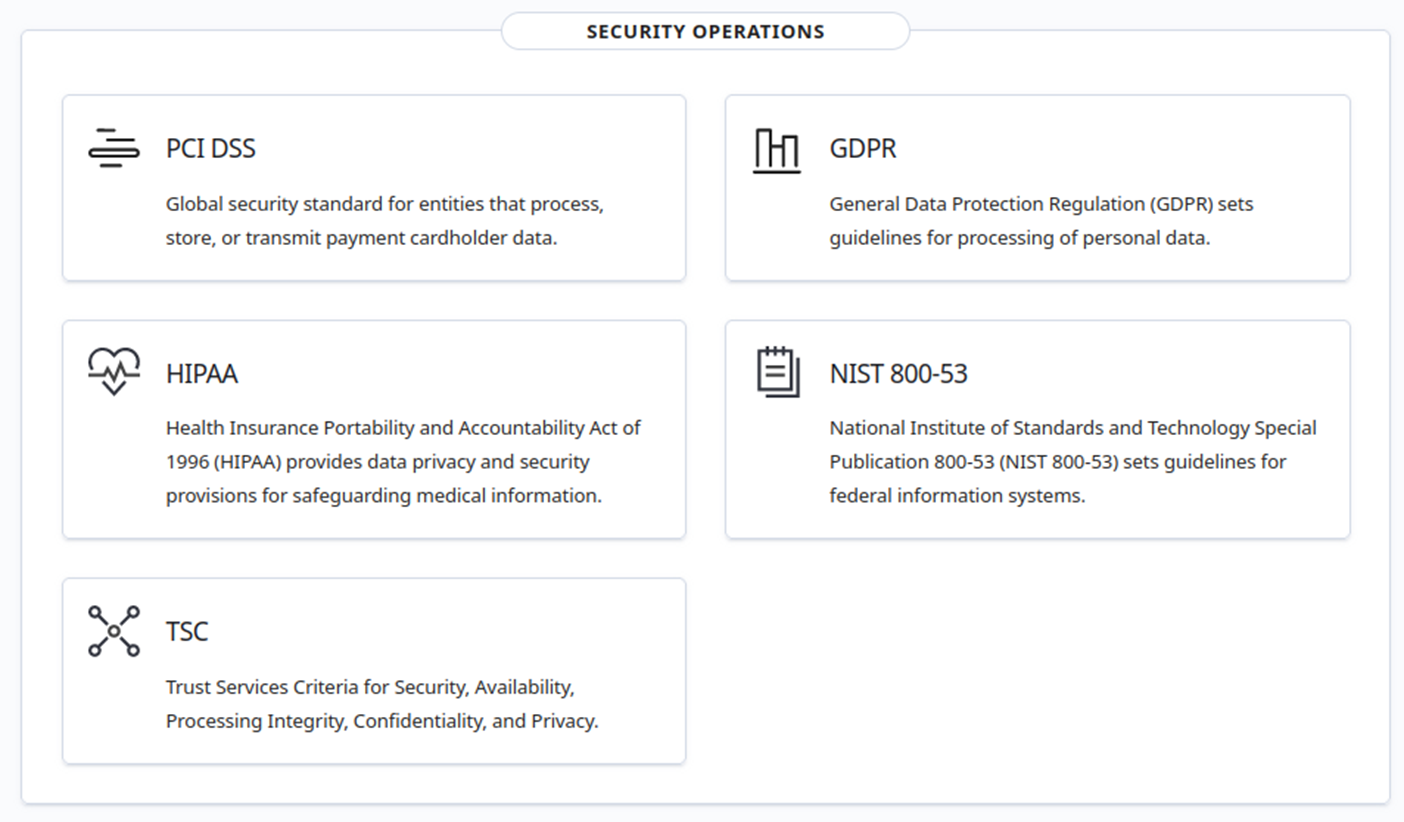
Task: Click the Trust Services Criteria description
Action: [x=382, y=704]
